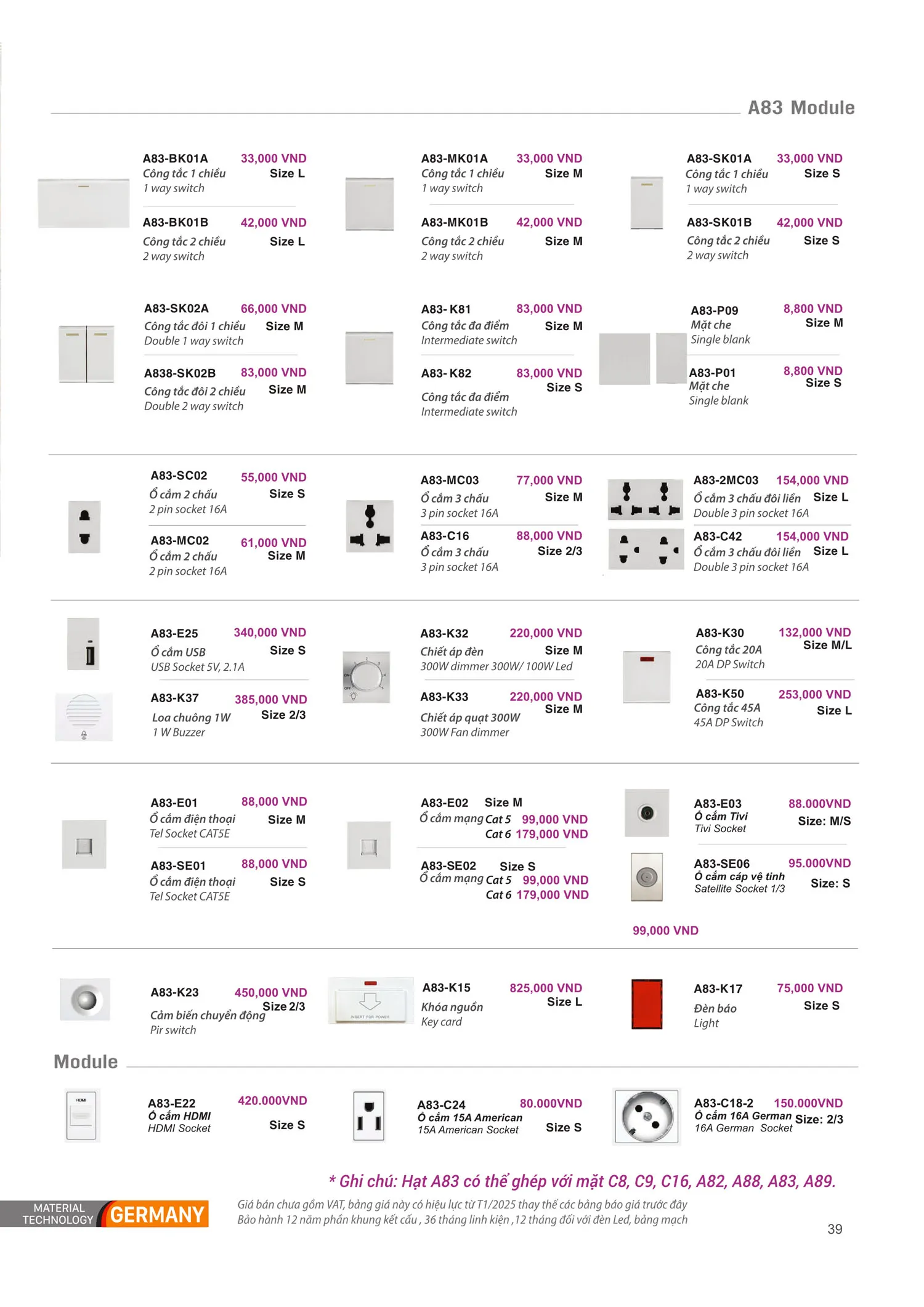This screenshot has height=1307, width=924.
Task: Select the red A83-K17 indicator light image
Action: tap(647, 1004)
